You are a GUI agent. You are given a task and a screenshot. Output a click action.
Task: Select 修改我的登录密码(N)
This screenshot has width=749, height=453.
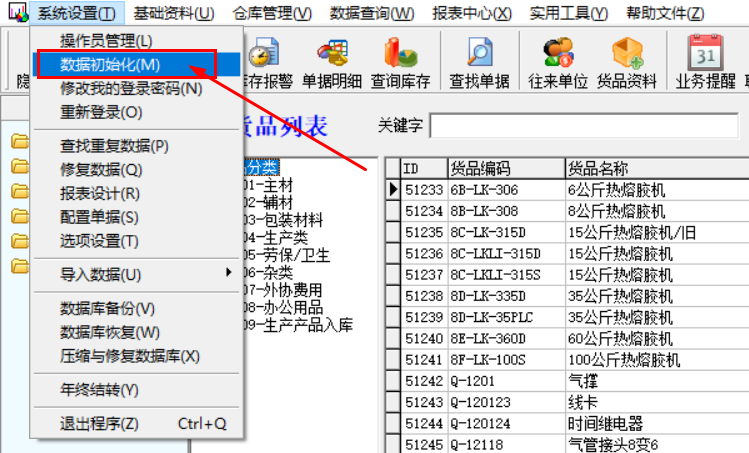click(137, 88)
